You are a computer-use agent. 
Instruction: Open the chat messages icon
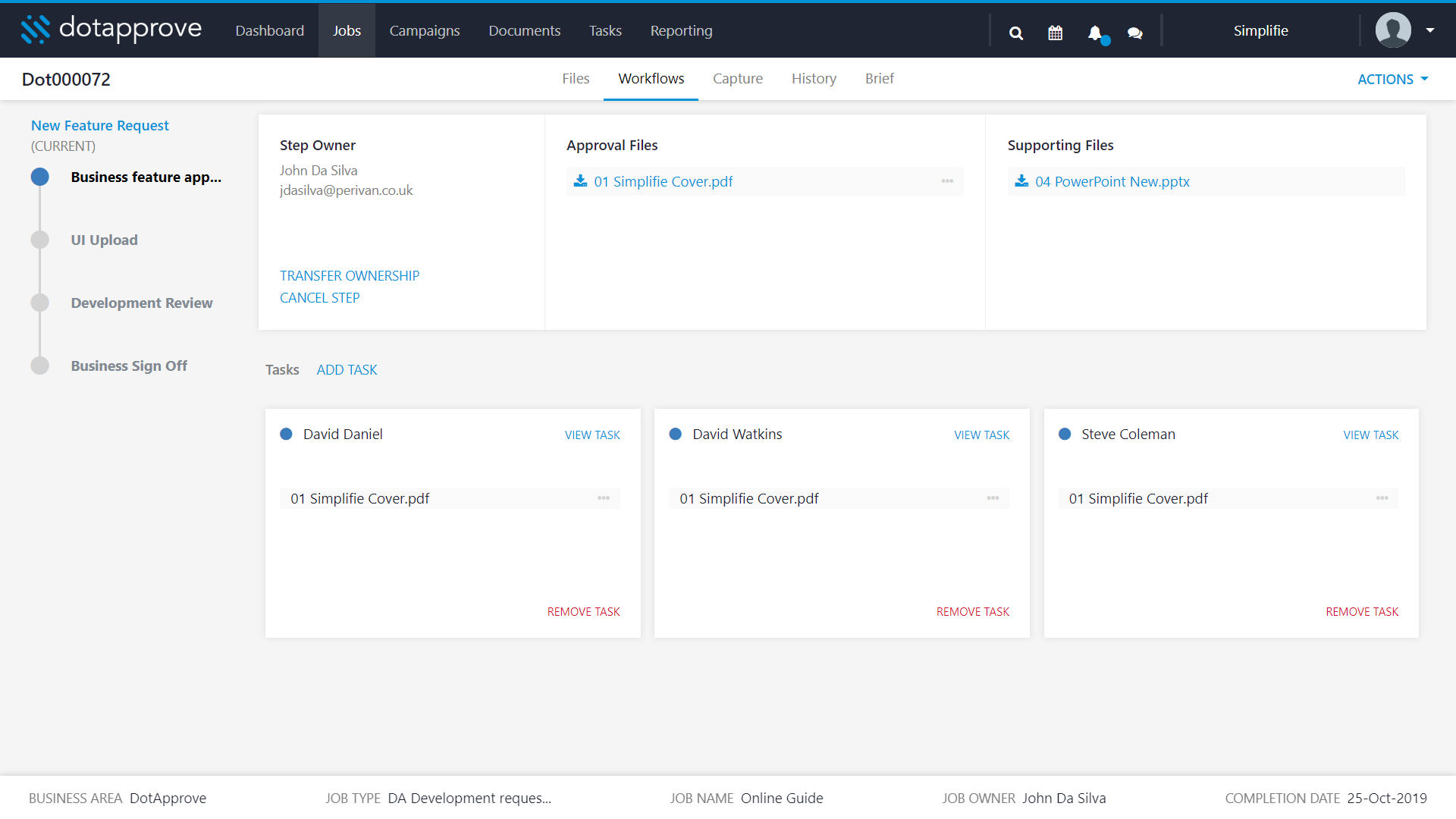(x=1134, y=33)
